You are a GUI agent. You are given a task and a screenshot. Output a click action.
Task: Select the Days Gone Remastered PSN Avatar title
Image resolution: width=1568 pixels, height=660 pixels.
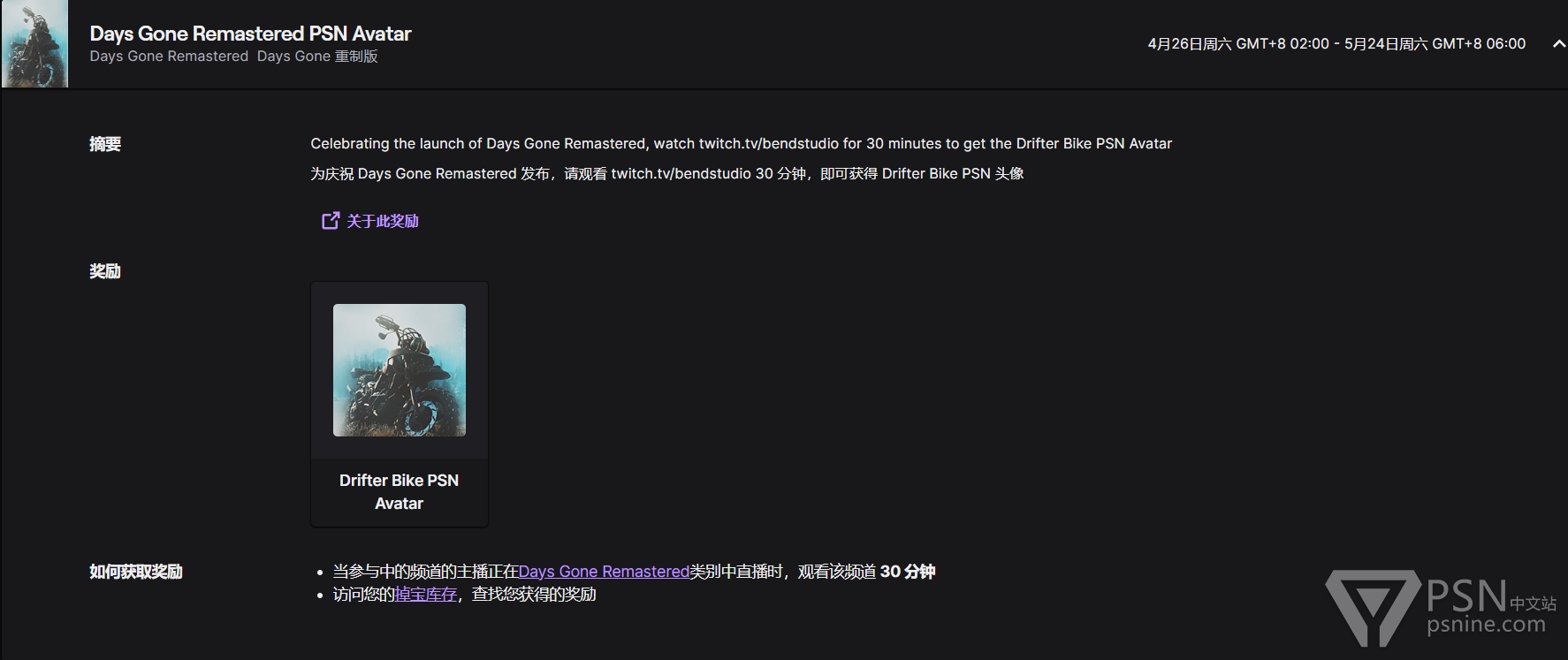250,34
